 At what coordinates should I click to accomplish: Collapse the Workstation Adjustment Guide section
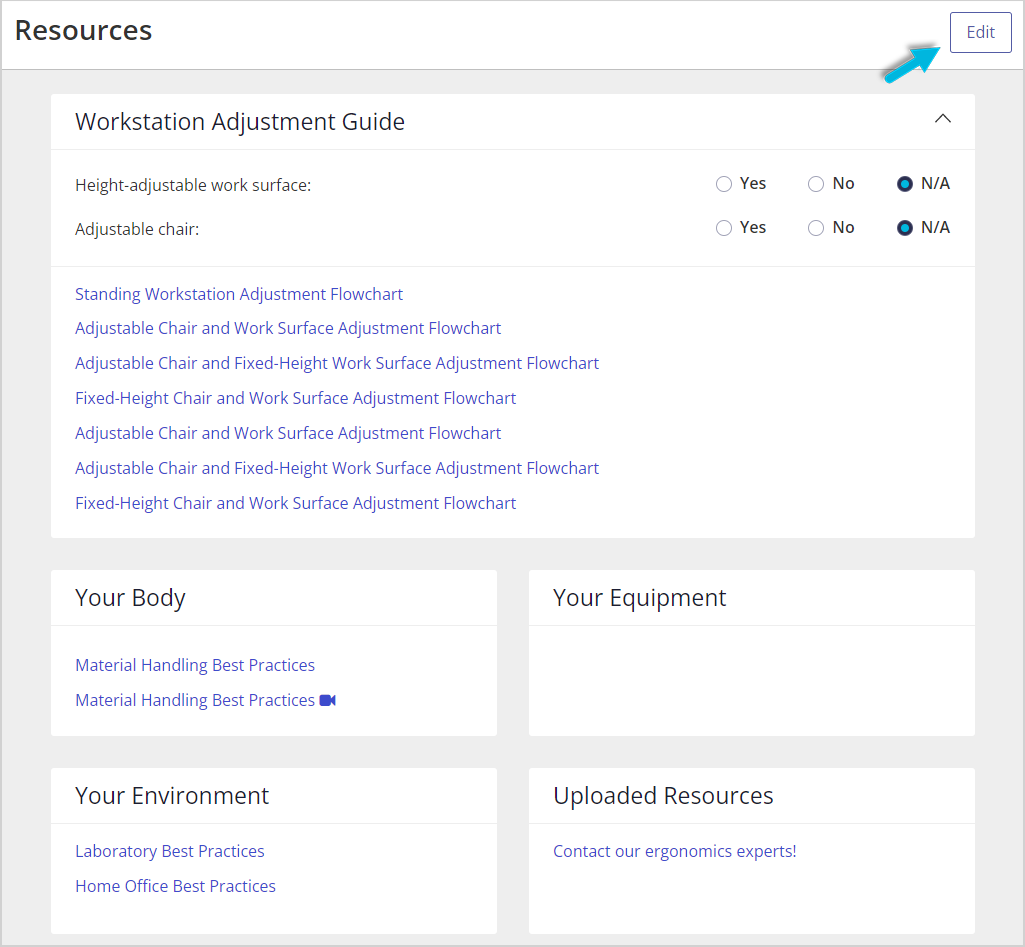(942, 119)
